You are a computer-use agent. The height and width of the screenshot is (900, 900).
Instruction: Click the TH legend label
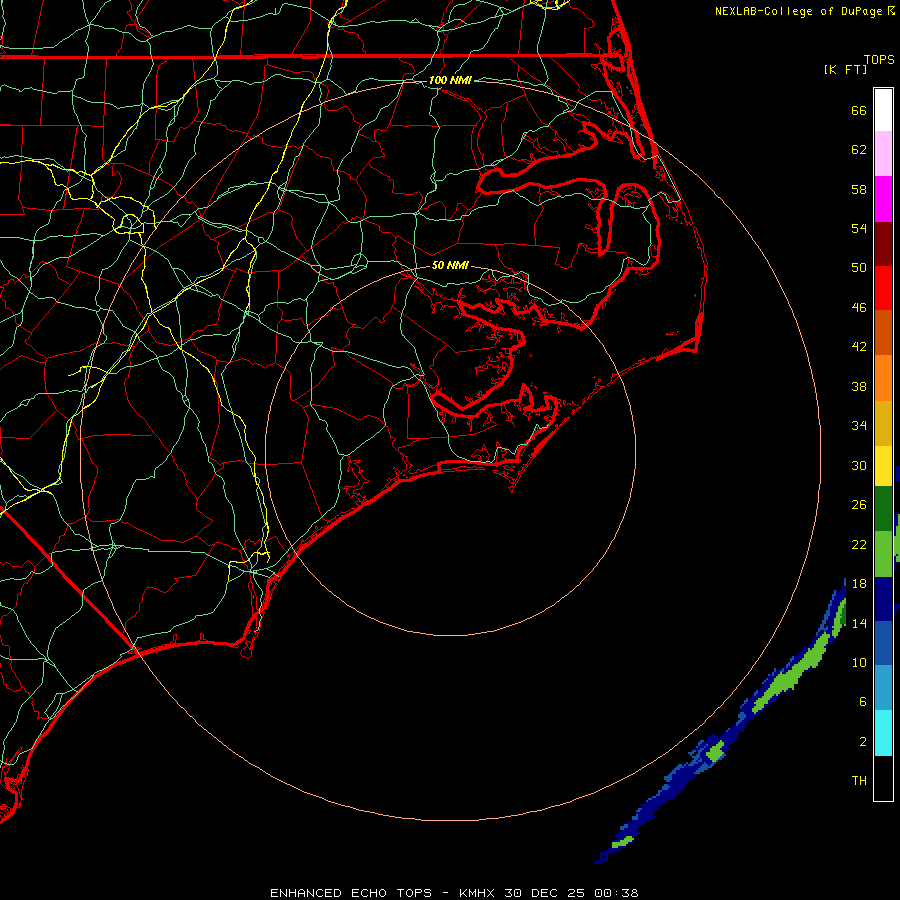pos(859,781)
